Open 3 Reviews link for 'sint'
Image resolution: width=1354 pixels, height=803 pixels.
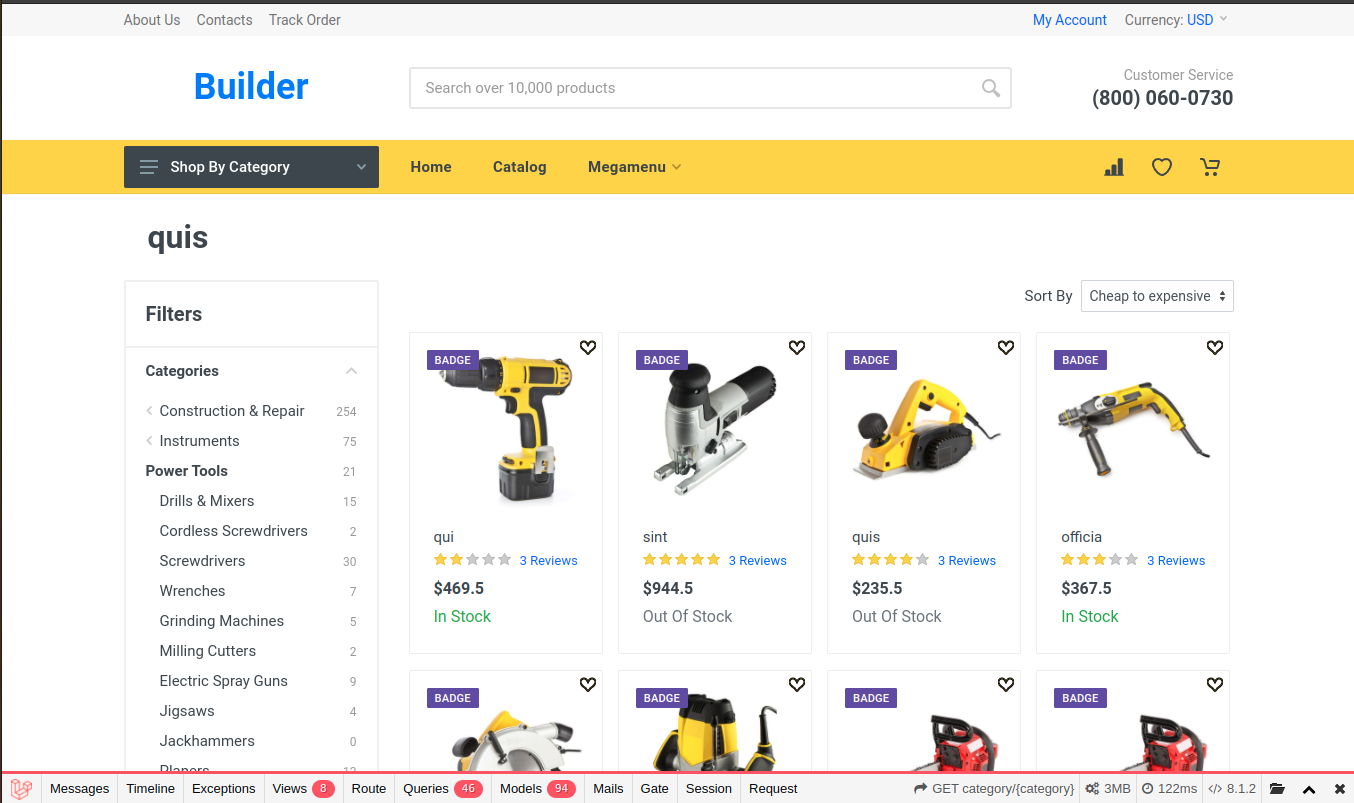[x=758, y=561]
